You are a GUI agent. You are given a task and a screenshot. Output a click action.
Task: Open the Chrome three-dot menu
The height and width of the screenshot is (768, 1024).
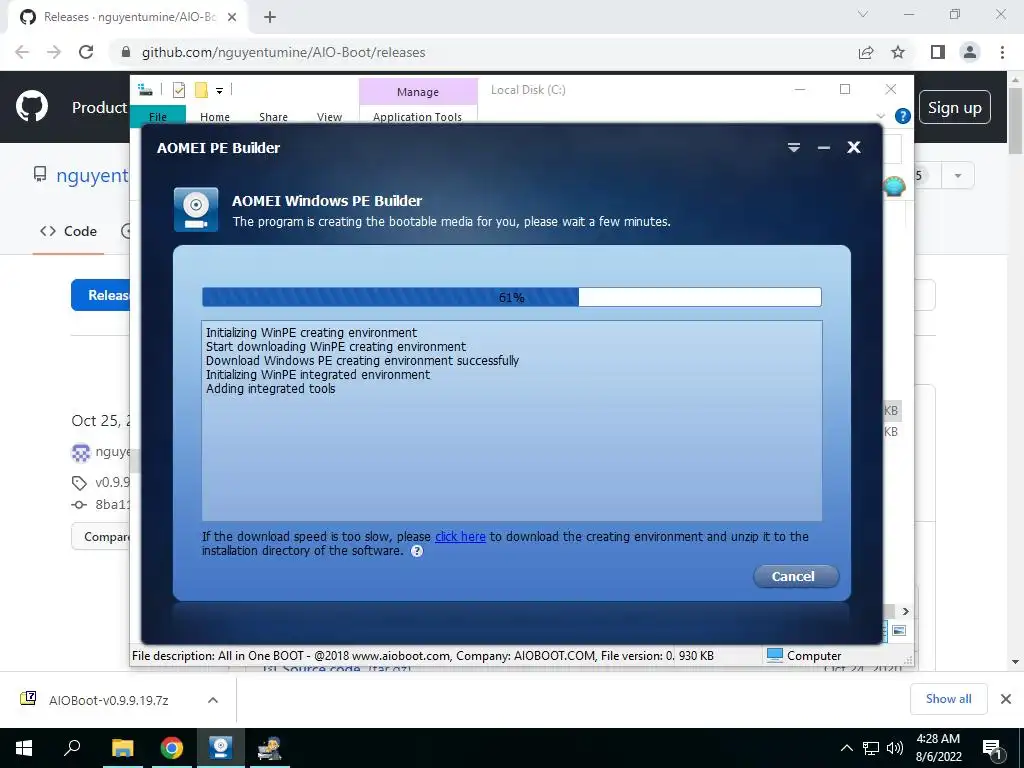tap(1002, 52)
